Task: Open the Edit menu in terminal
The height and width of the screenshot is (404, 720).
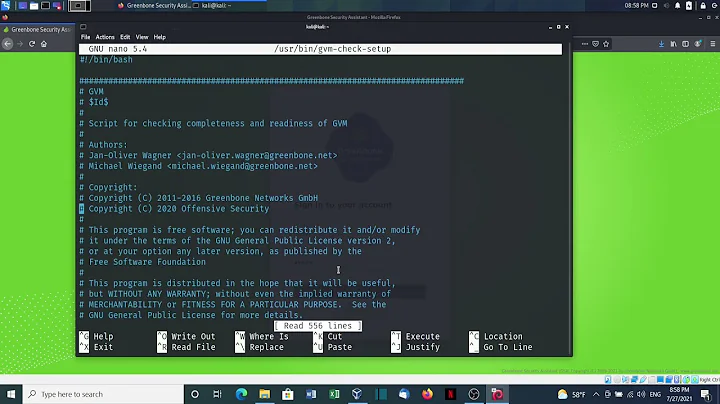Action: (125, 37)
